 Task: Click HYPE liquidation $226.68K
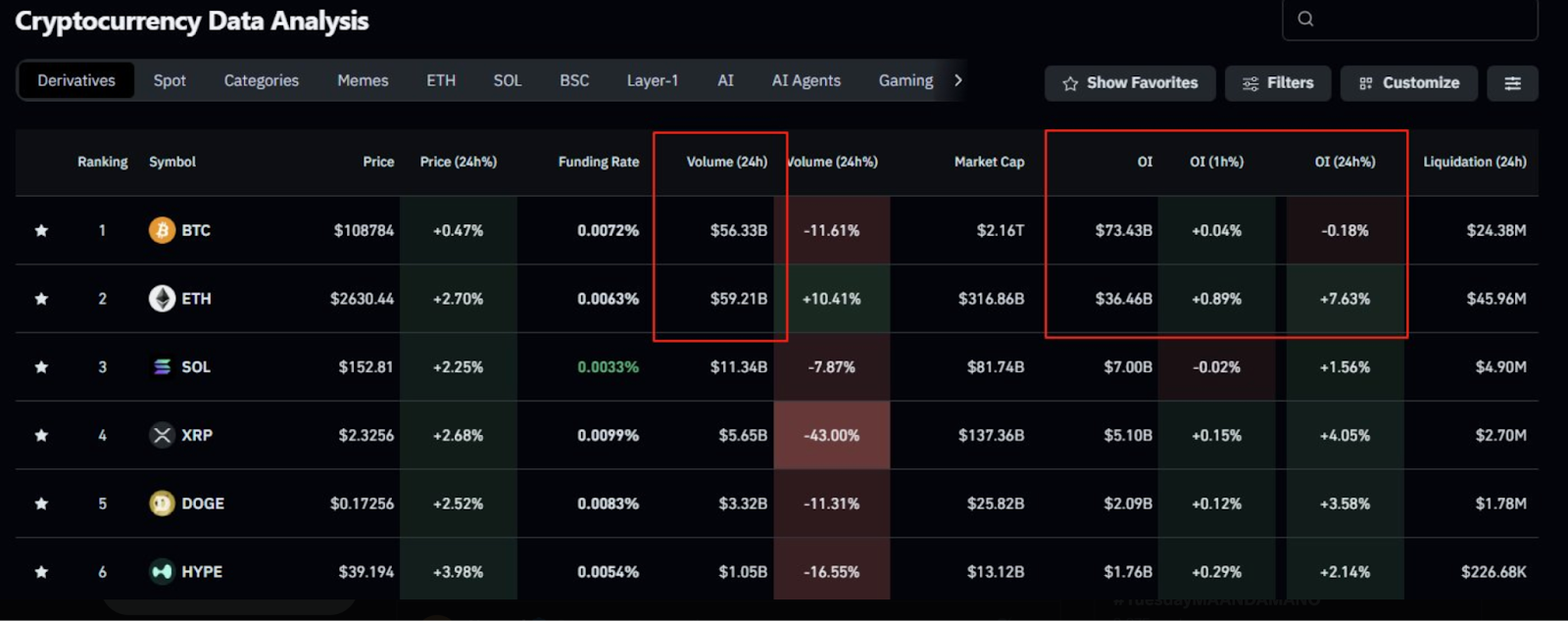point(1494,572)
